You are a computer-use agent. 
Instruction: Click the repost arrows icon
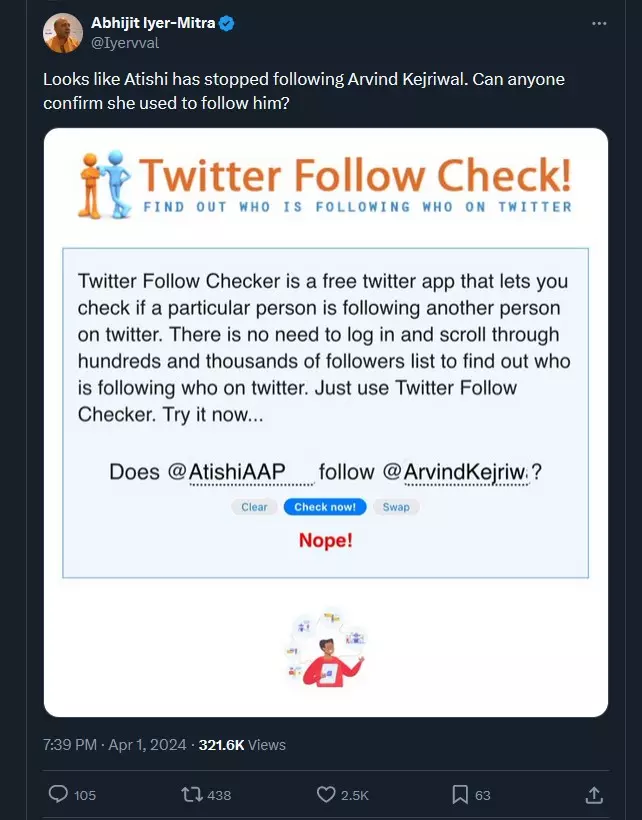coord(190,795)
